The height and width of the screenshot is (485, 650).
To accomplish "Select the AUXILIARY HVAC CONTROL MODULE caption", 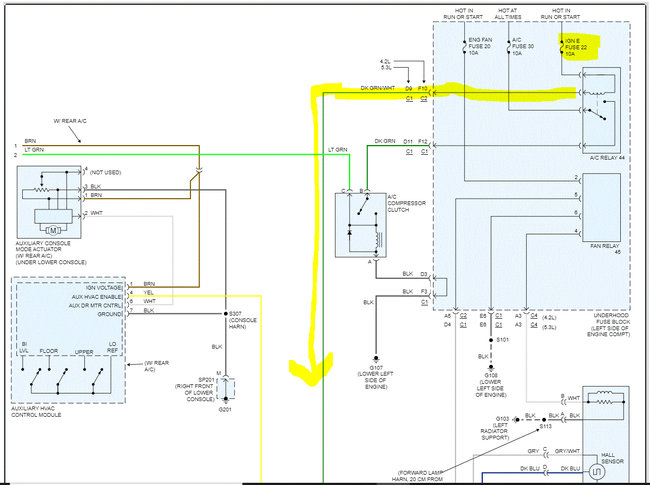I will click(36, 412).
